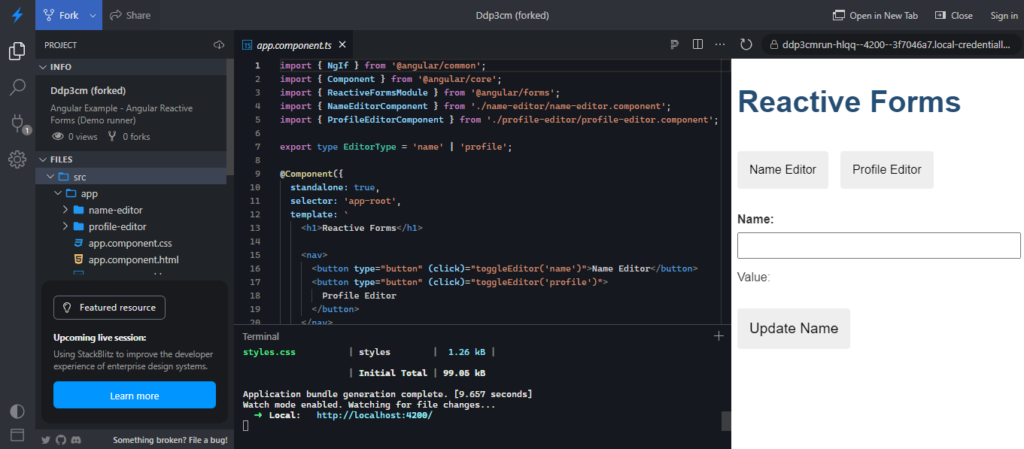
Task: Reload the preview with refresh icon
Action: click(746, 44)
